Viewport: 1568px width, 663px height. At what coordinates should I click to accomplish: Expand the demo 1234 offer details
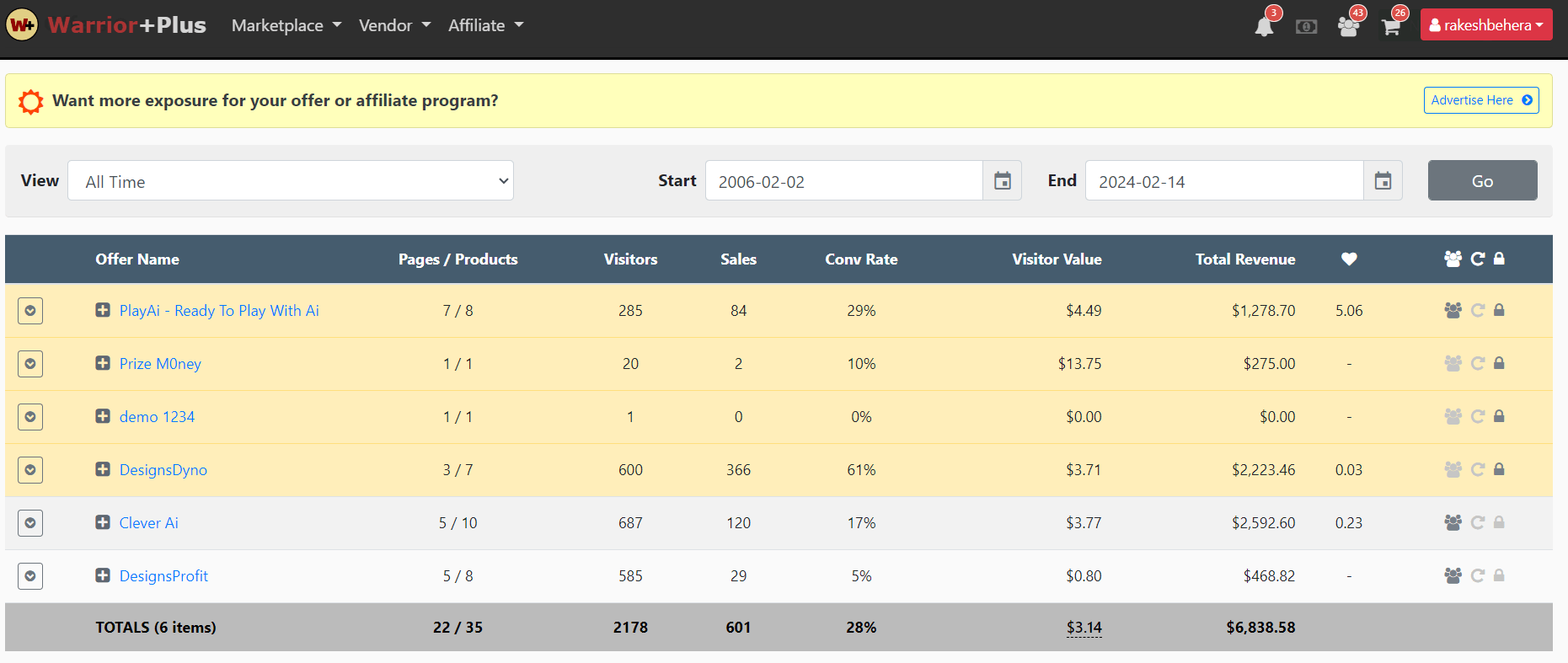(103, 416)
